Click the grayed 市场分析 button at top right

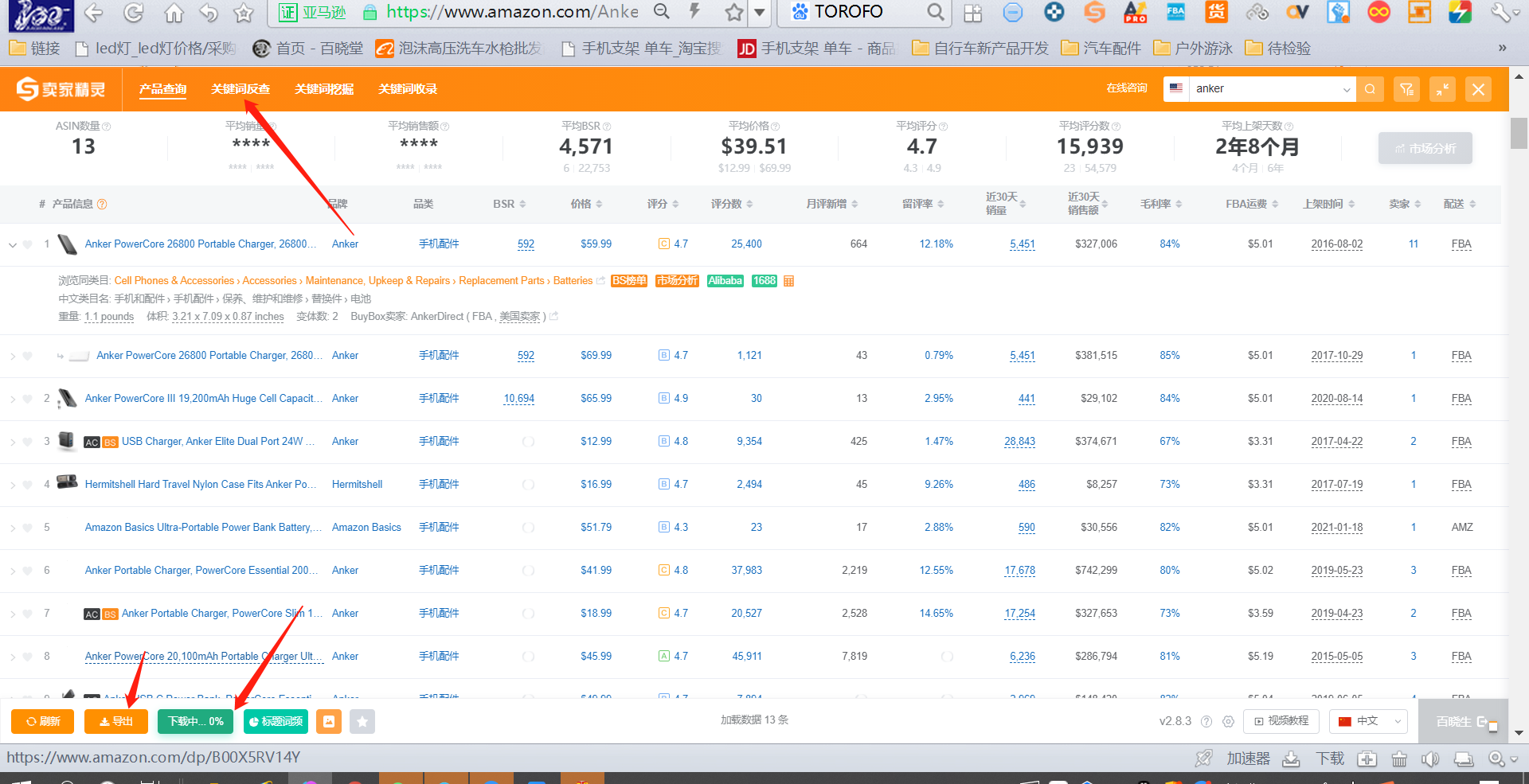[x=1425, y=148]
